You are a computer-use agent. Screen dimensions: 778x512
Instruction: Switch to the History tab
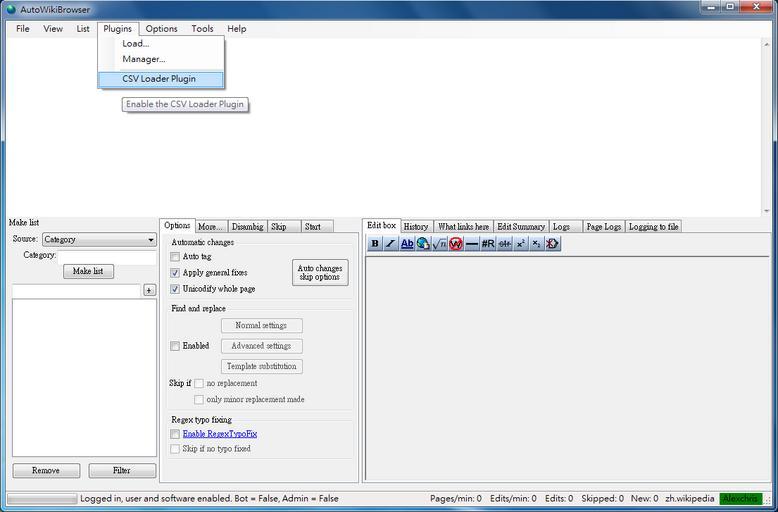click(416, 227)
